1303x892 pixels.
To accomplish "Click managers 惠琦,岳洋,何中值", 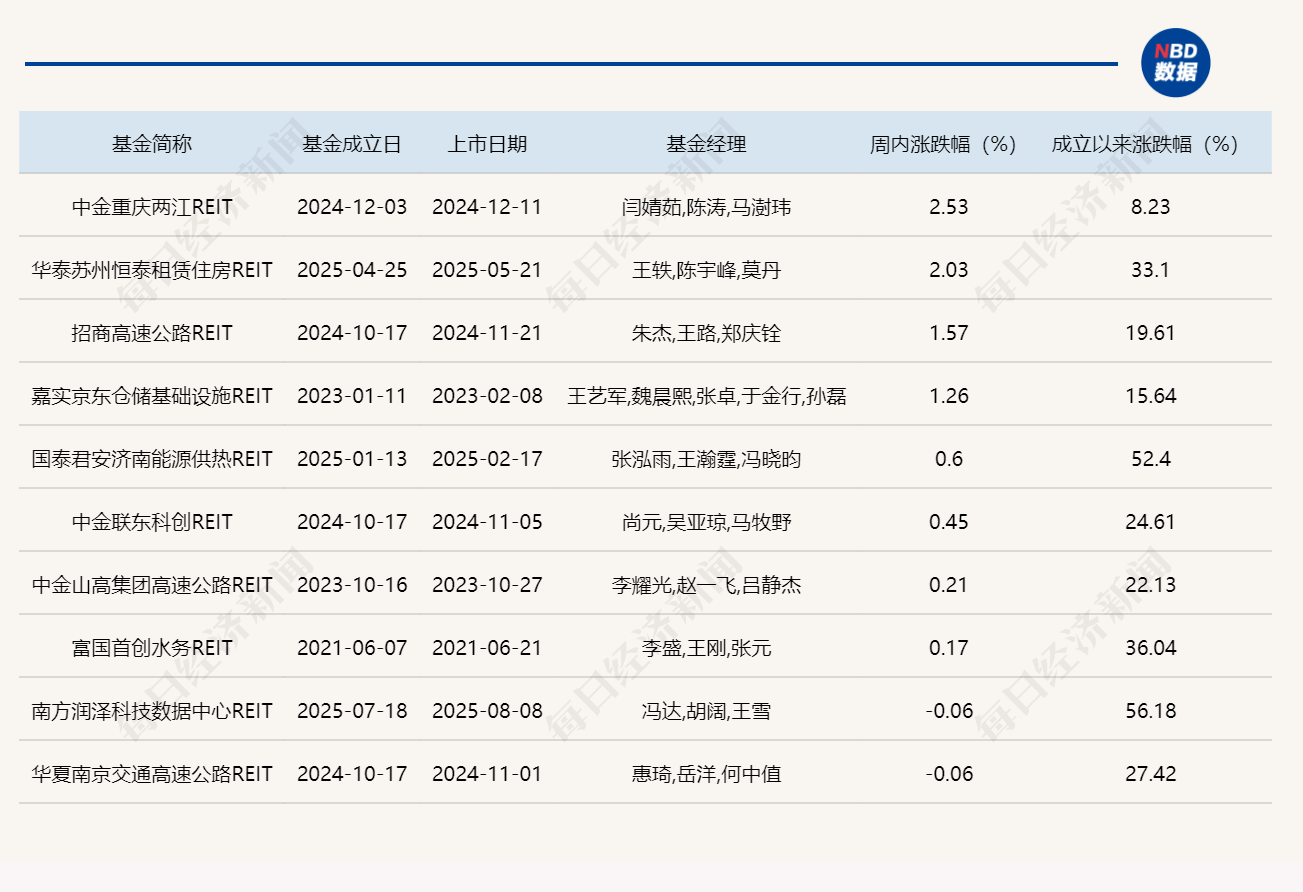I will coord(706,774).
